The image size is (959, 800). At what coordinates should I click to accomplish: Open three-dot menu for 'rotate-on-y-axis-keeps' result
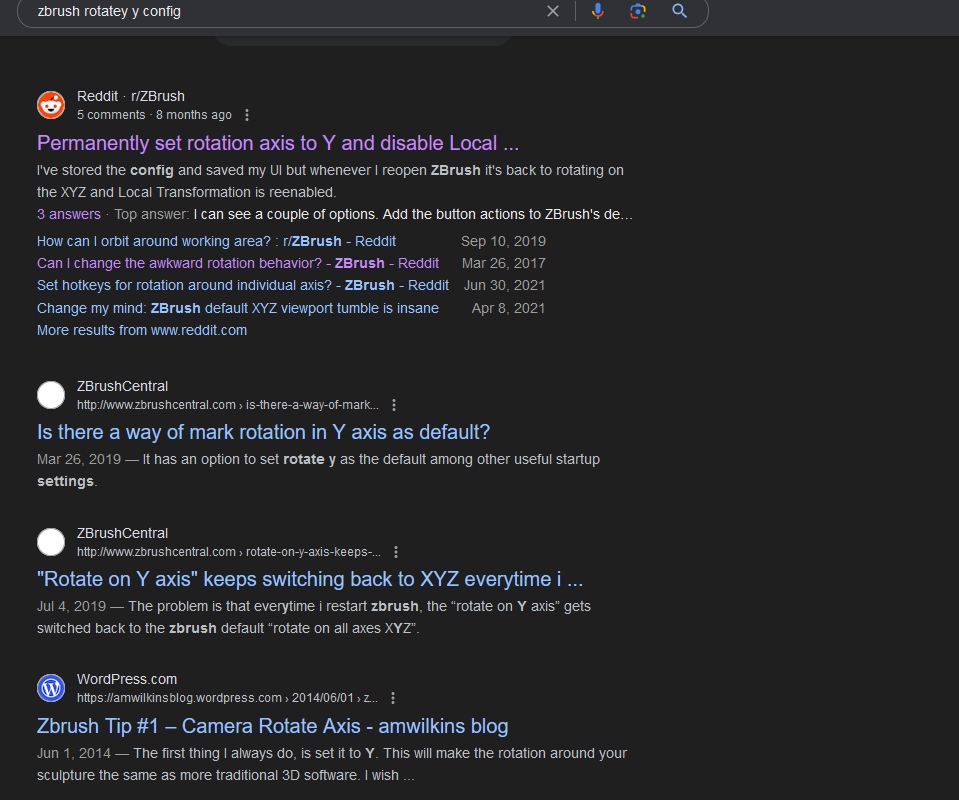(396, 552)
